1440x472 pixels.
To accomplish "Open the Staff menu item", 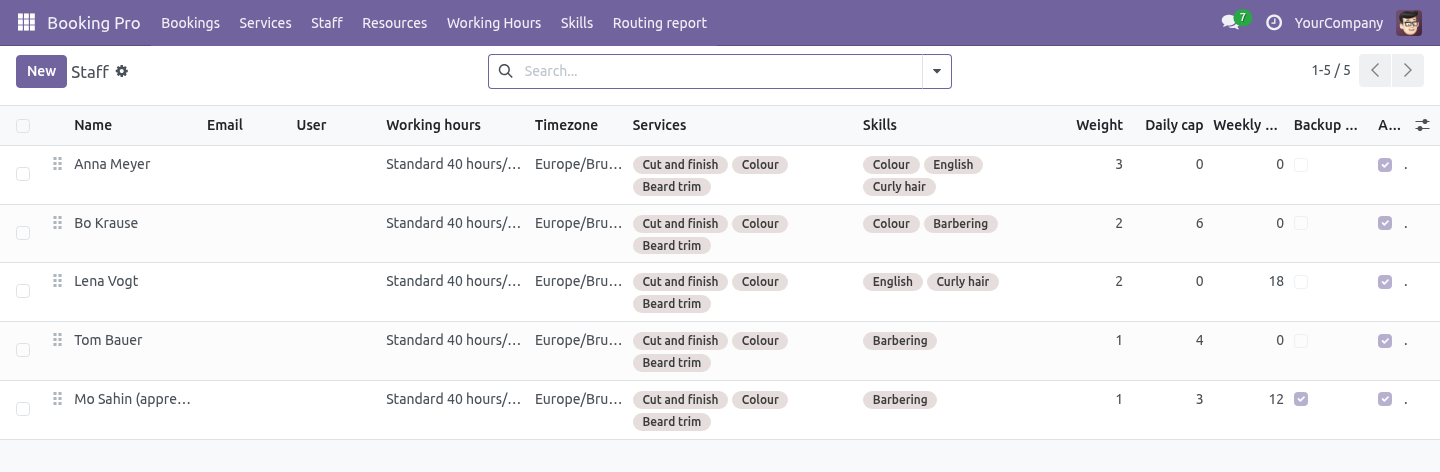I will coord(326,22).
